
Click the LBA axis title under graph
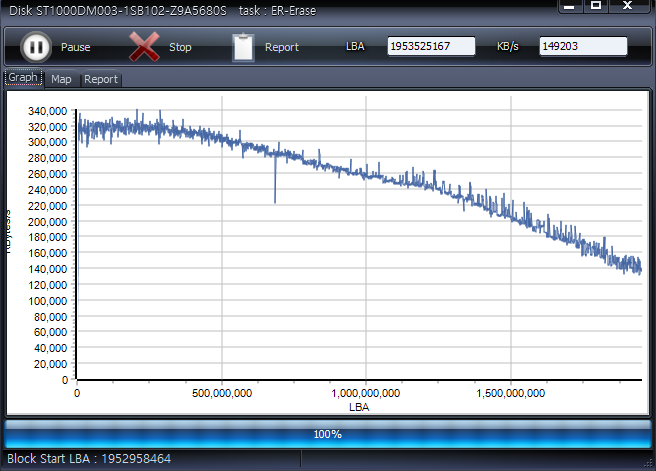click(x=359, y=407)
